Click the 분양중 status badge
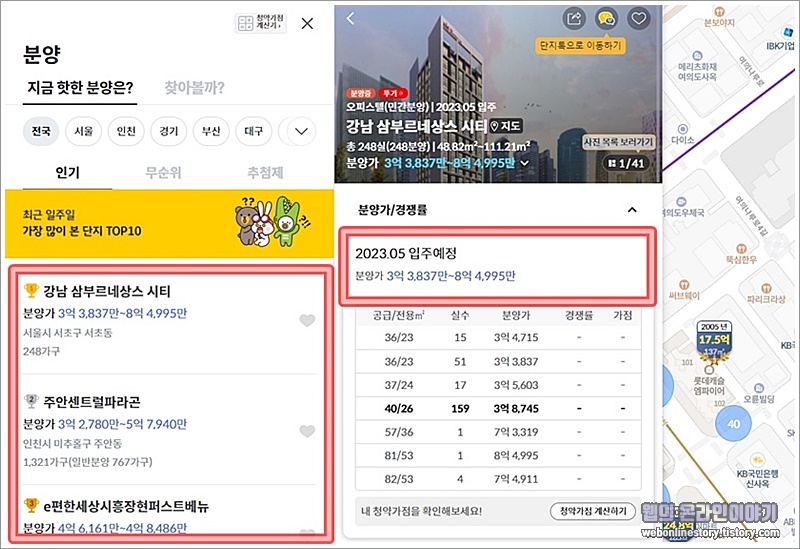800x549 pixels. click(361, 93)
